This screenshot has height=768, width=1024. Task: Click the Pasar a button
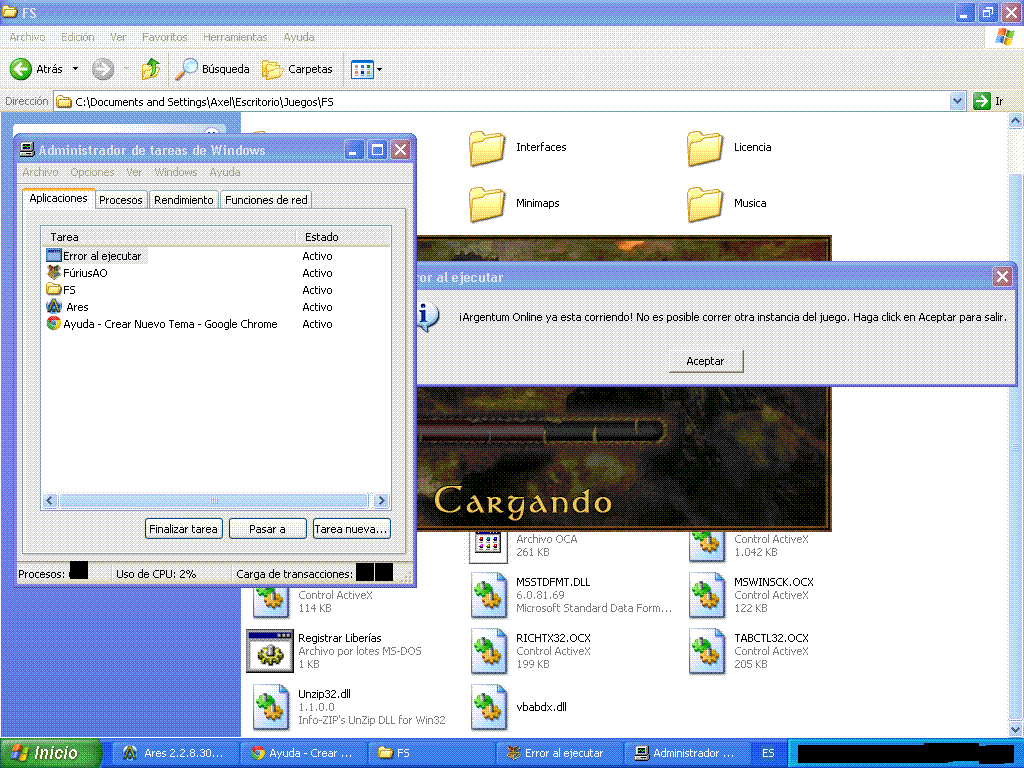[267, 529]
